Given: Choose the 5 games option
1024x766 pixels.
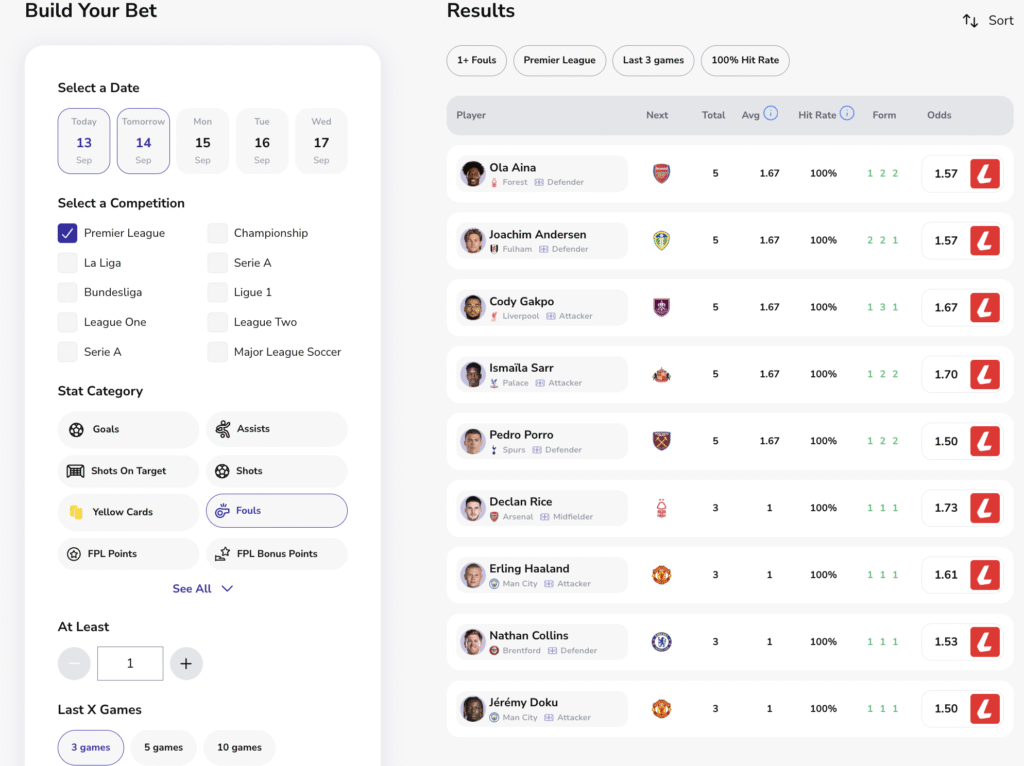Looking at the screenshot, I should 163,747.
